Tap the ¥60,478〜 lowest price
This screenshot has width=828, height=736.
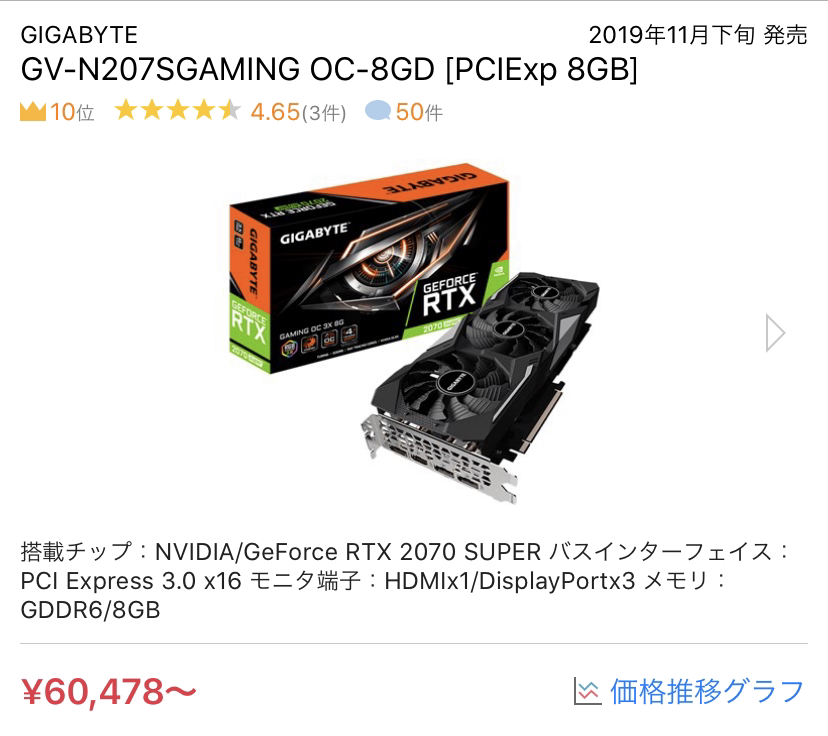[109, 691]
